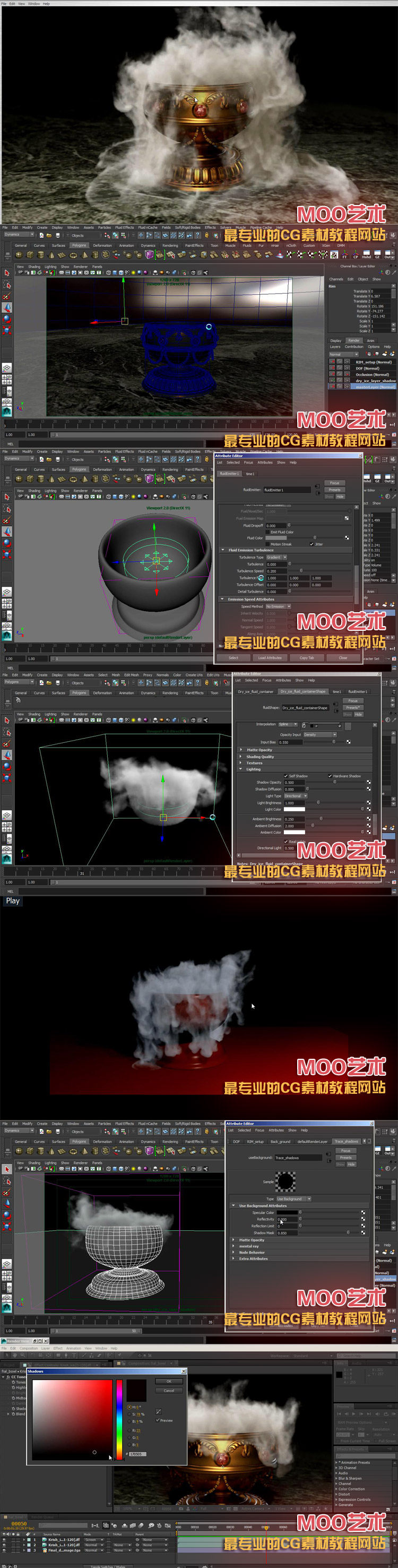
Task: Click the Ambient Diffusion map button
Action: click(369, 825)
